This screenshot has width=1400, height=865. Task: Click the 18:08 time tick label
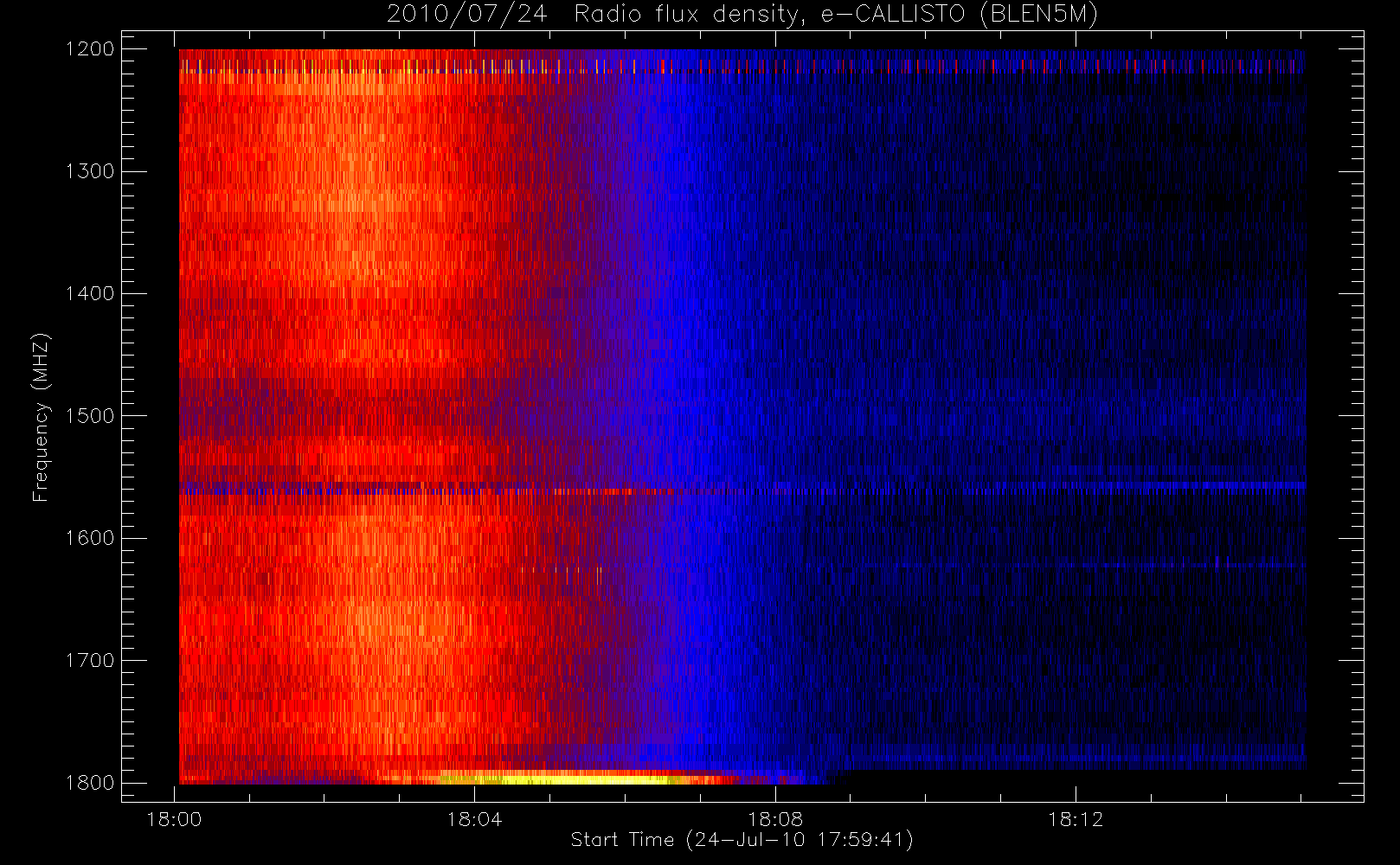pos(775,819)
